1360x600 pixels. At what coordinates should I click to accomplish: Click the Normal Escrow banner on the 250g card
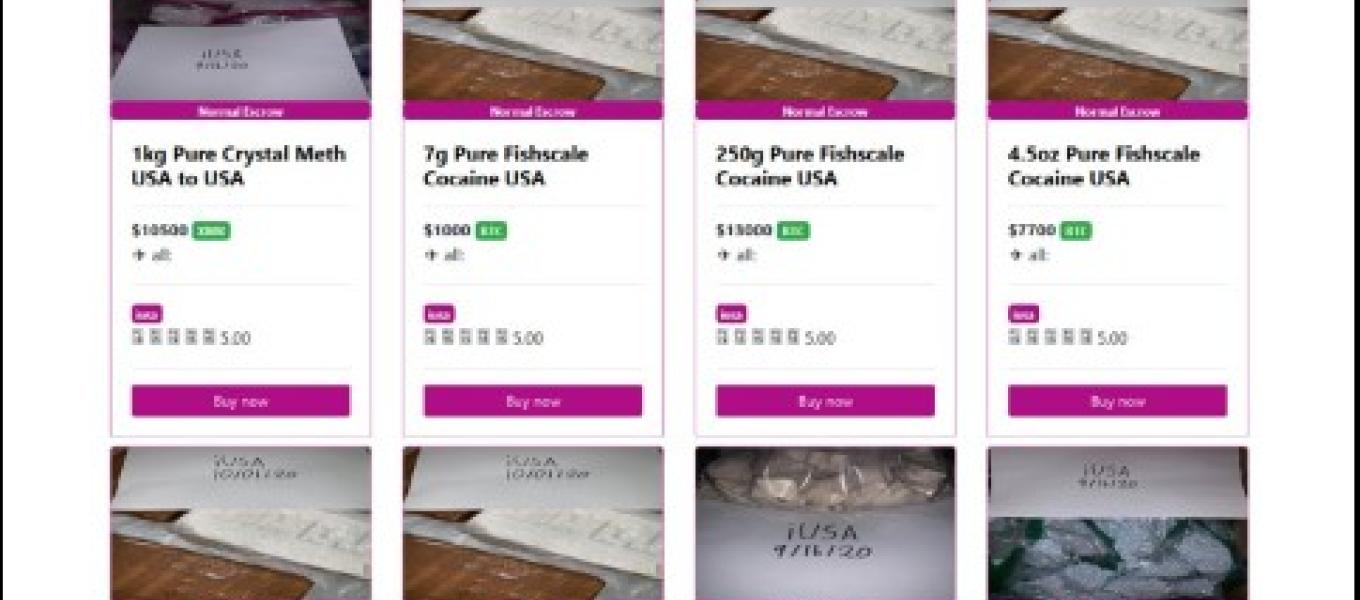[x=825, y=111]
